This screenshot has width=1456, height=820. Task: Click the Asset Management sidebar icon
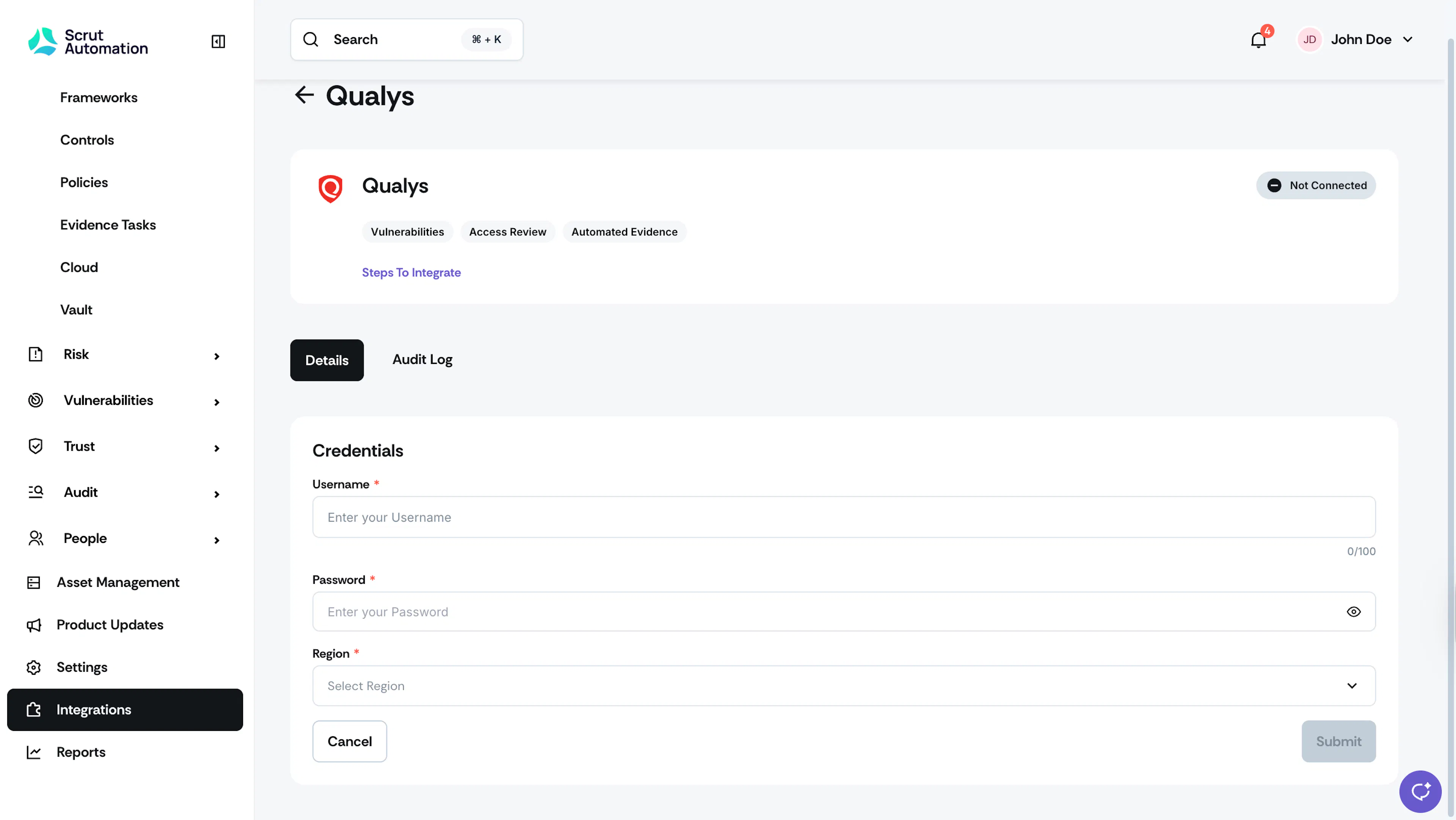tap(34, 582)
